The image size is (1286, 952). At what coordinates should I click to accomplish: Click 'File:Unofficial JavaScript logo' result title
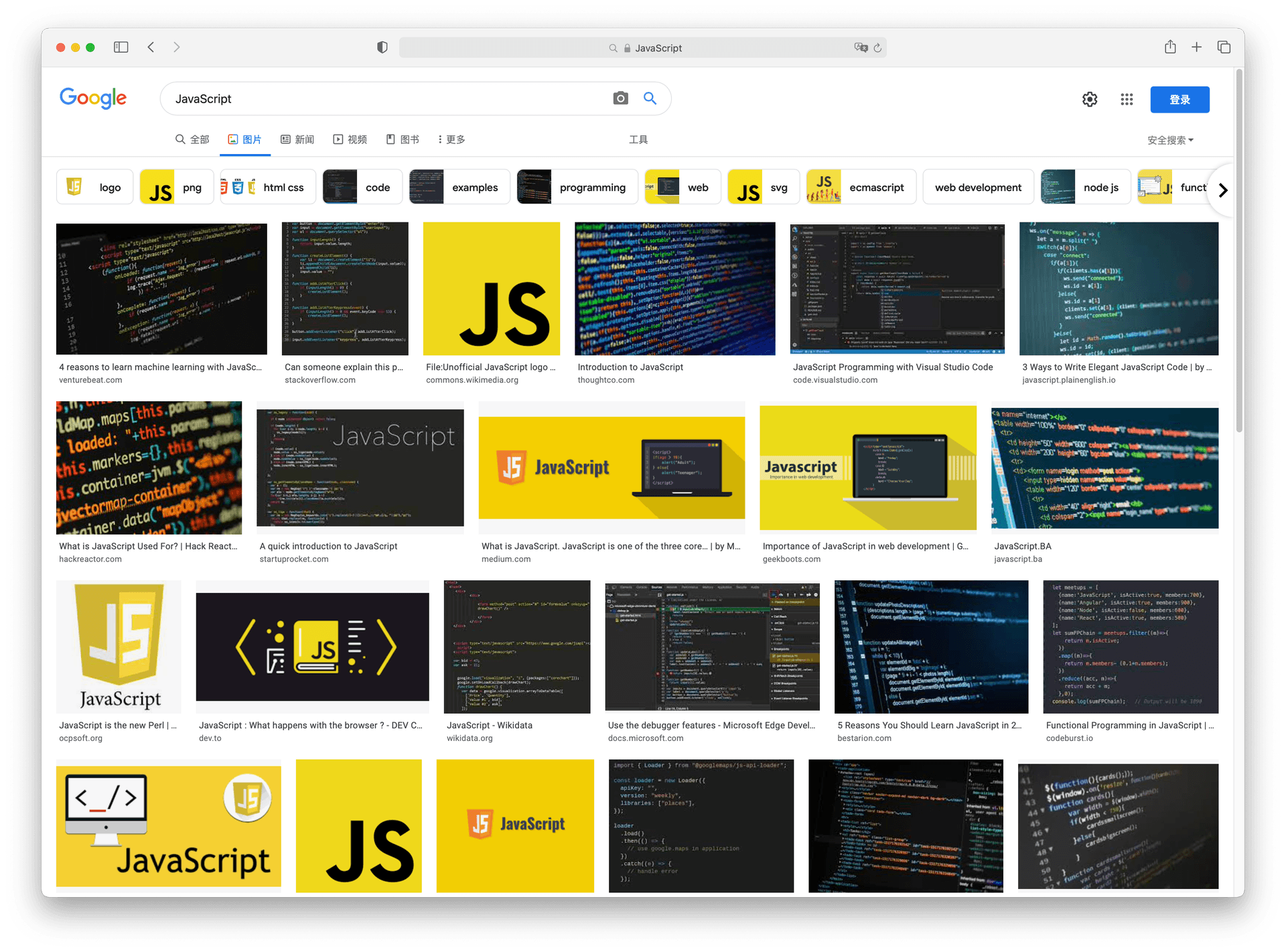click(491, 367)
